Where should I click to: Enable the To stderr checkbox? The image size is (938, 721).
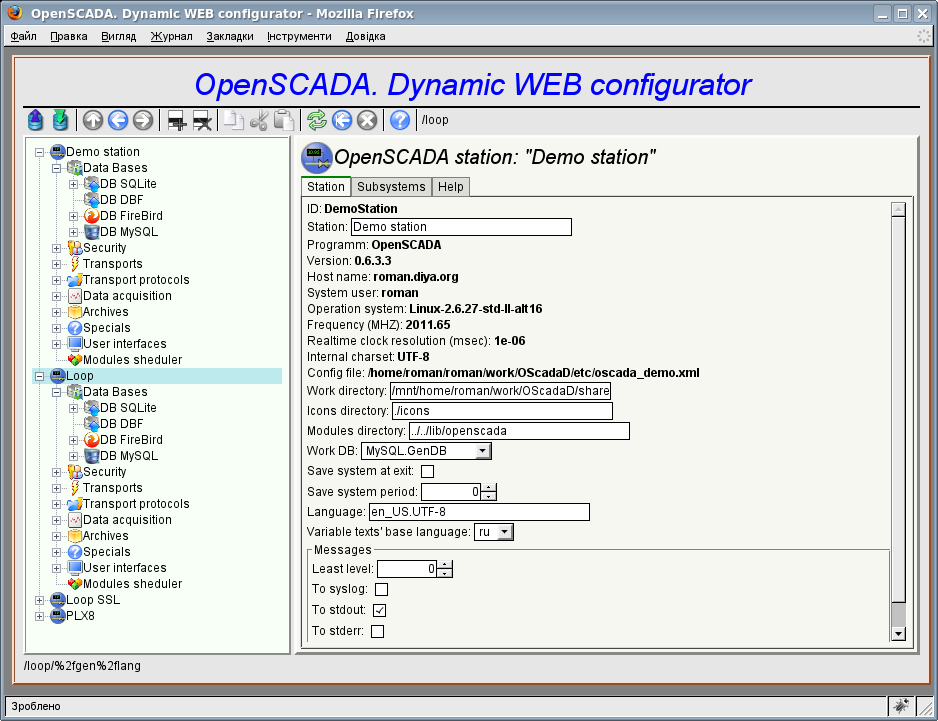[377, 631]
